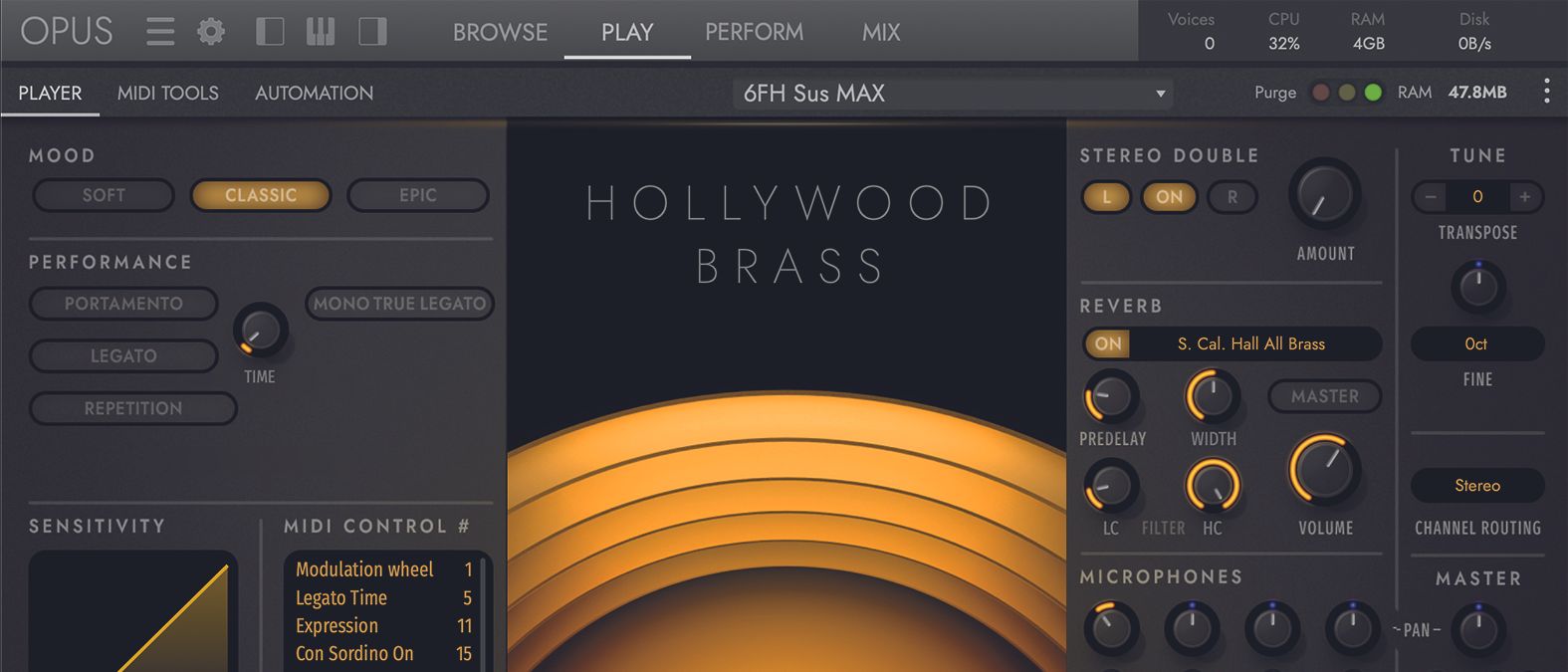
Task: Decrease transpose with the minus button
Action: pyautogui.click(x=1431, y=196)
